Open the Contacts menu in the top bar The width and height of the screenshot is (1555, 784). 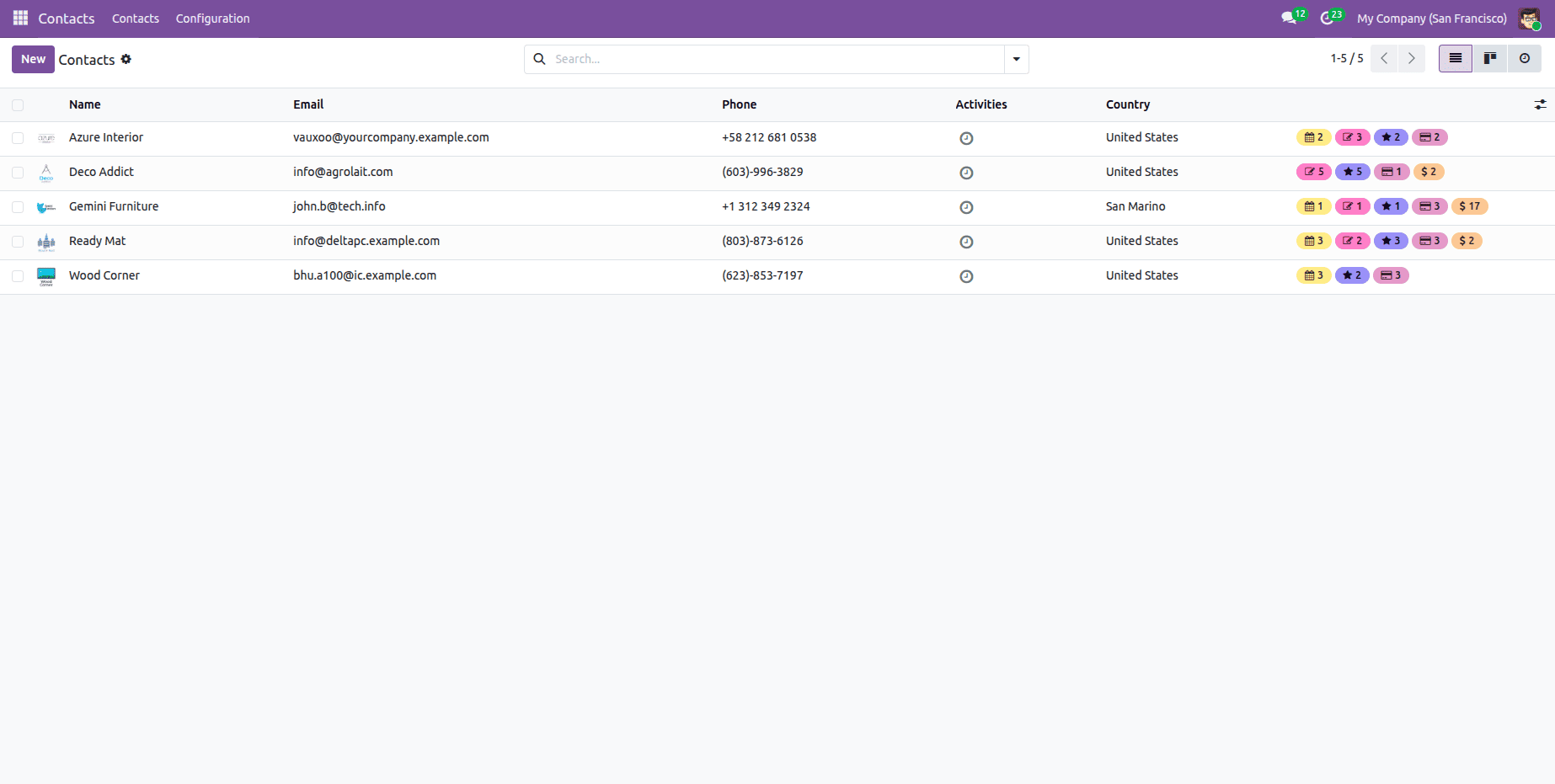pos(135,18)
